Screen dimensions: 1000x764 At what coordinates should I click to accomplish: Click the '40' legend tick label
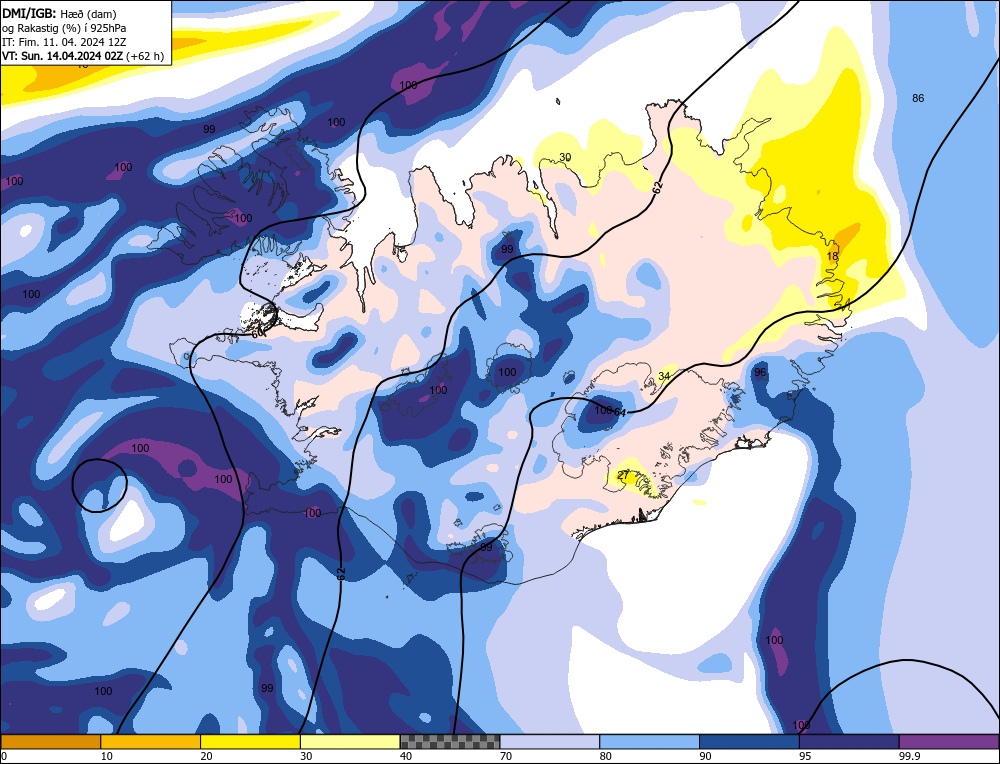[x=406, y=756]
